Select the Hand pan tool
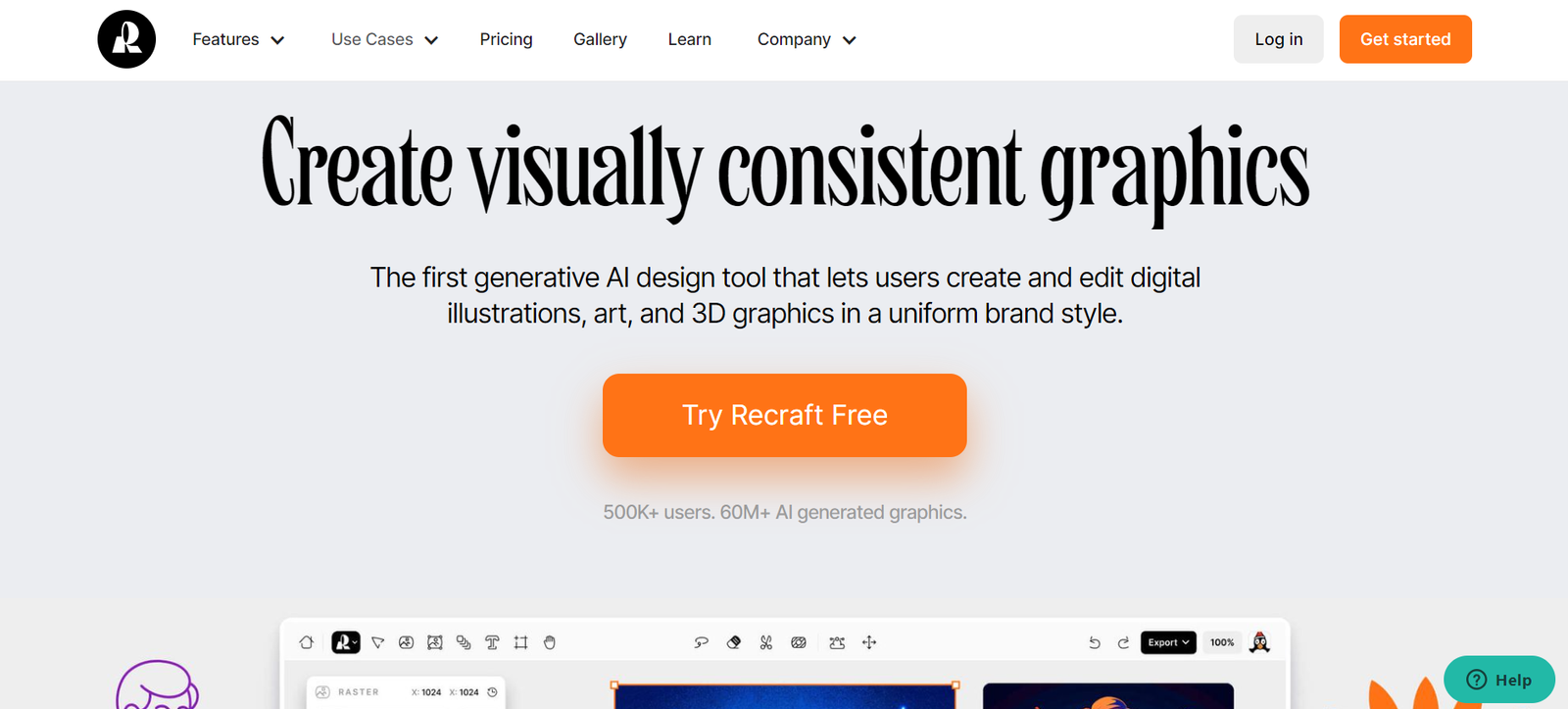The width and height of the screenshot is (1568, 709). click(x=550, y=642)
